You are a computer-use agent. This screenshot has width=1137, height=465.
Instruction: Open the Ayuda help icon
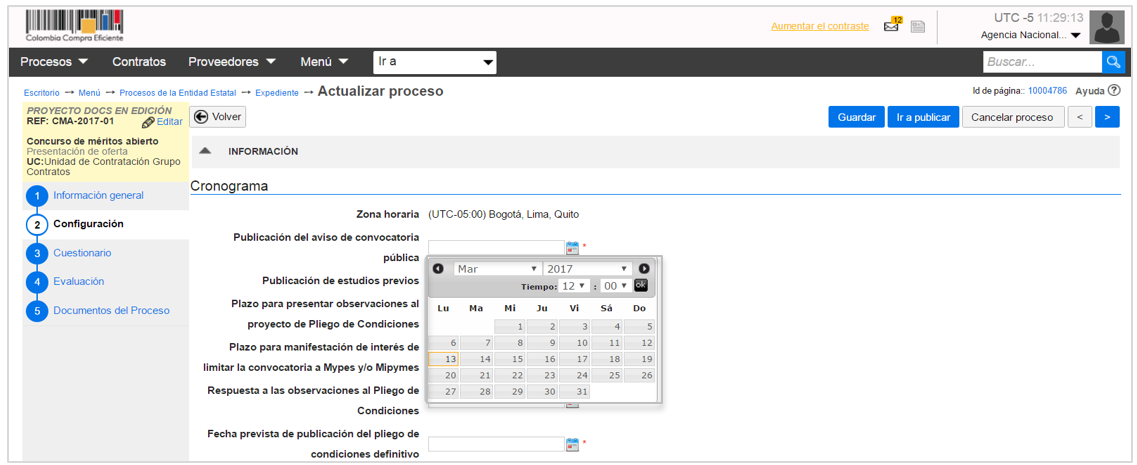coord(1114,91)
